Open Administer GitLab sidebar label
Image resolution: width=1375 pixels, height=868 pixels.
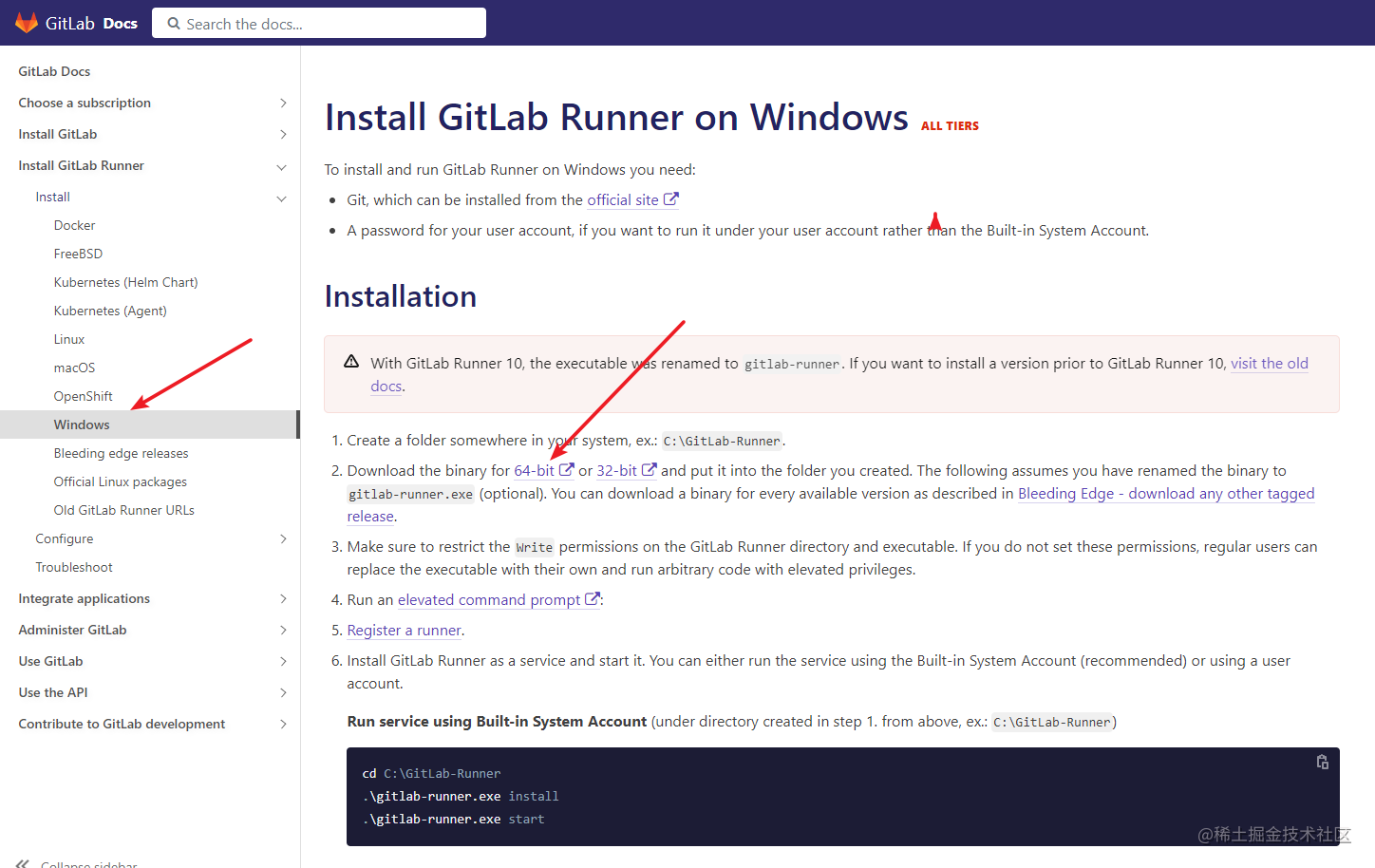72,630
